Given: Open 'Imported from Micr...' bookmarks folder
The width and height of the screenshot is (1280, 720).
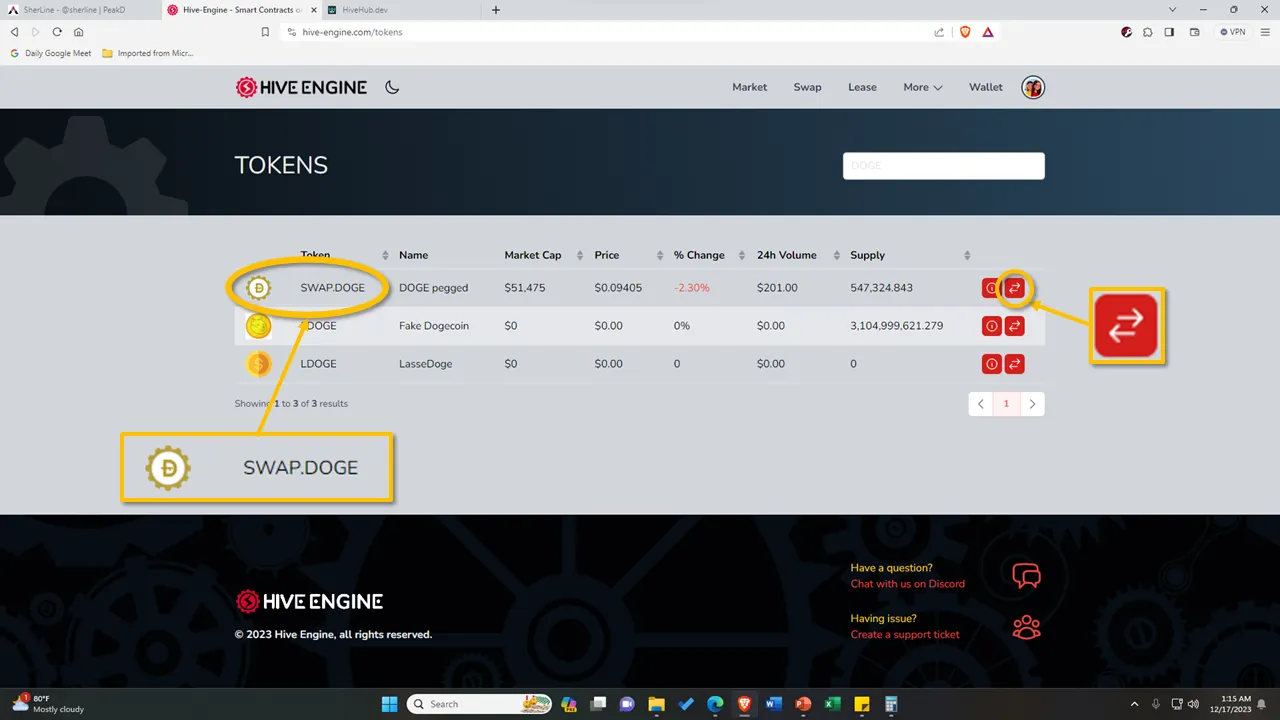Looking at the screenshot, I should point(148,53).
